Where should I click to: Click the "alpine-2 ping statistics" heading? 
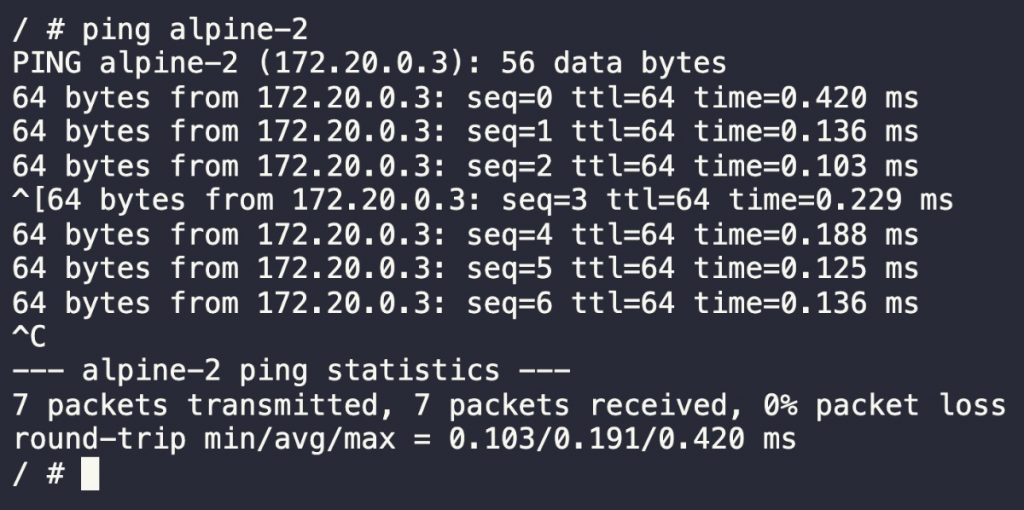(290, 371)
